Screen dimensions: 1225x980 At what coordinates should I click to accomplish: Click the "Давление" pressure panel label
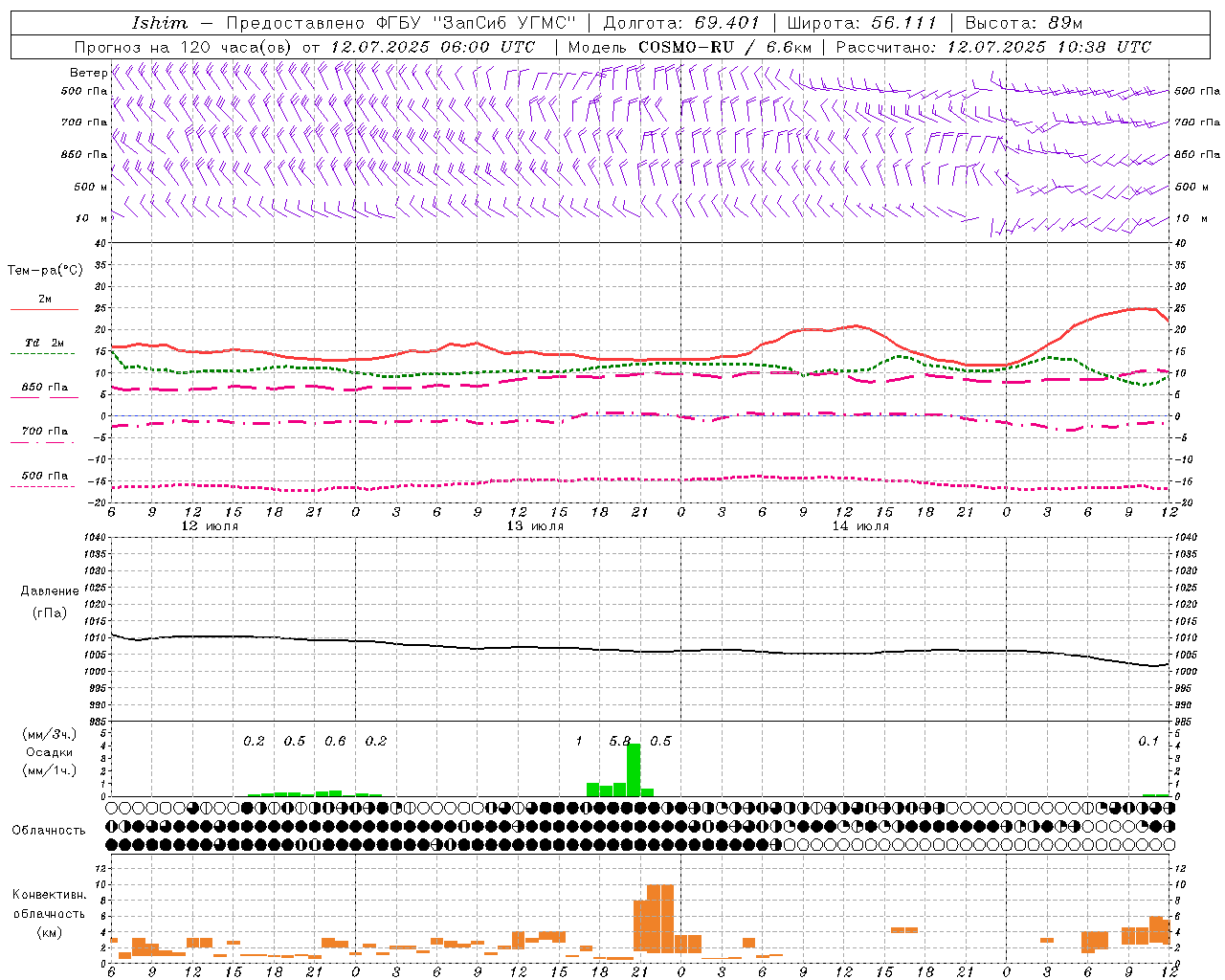[x=50, y=591]
